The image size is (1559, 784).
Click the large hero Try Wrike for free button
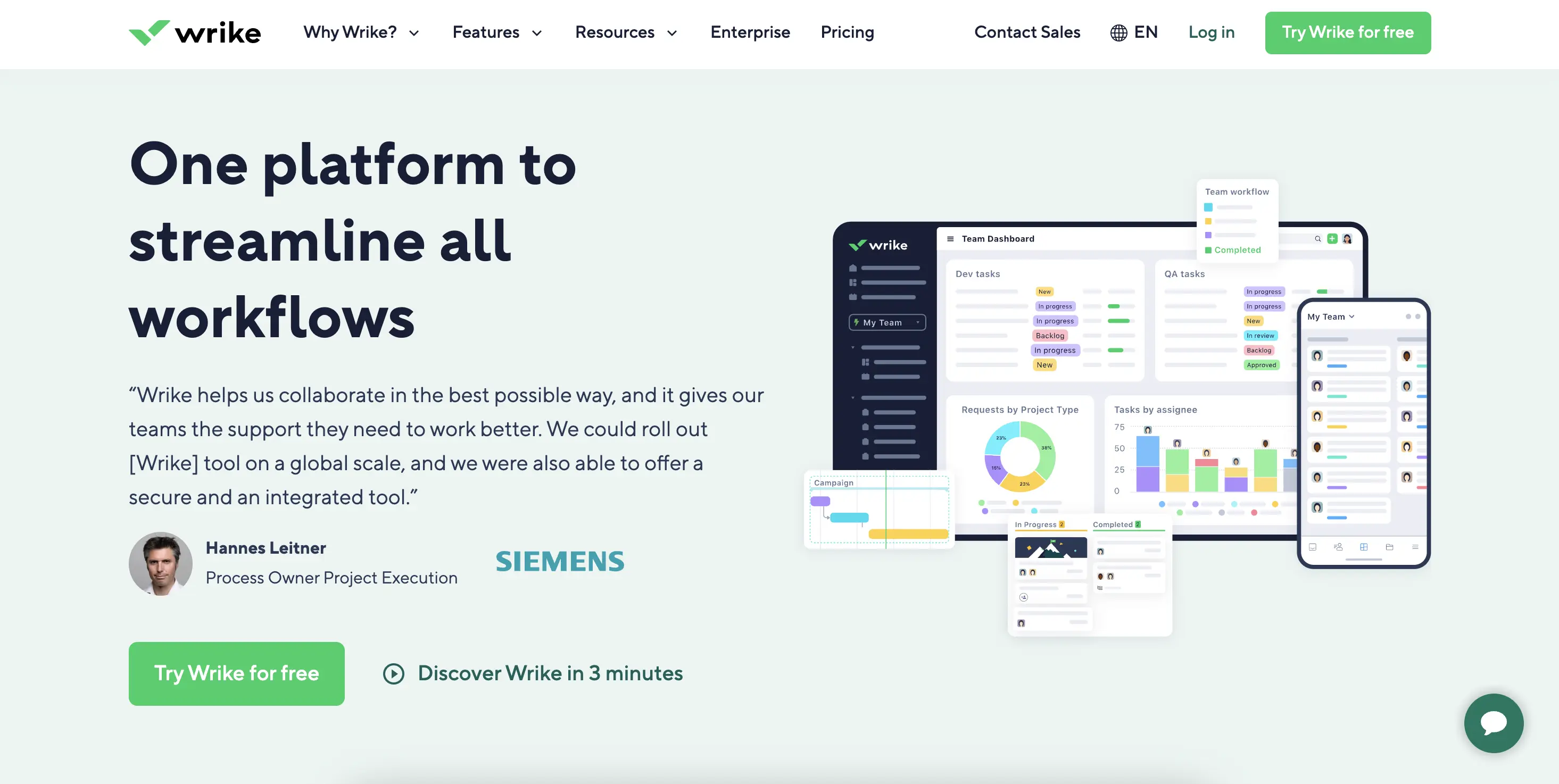point(237,673)
